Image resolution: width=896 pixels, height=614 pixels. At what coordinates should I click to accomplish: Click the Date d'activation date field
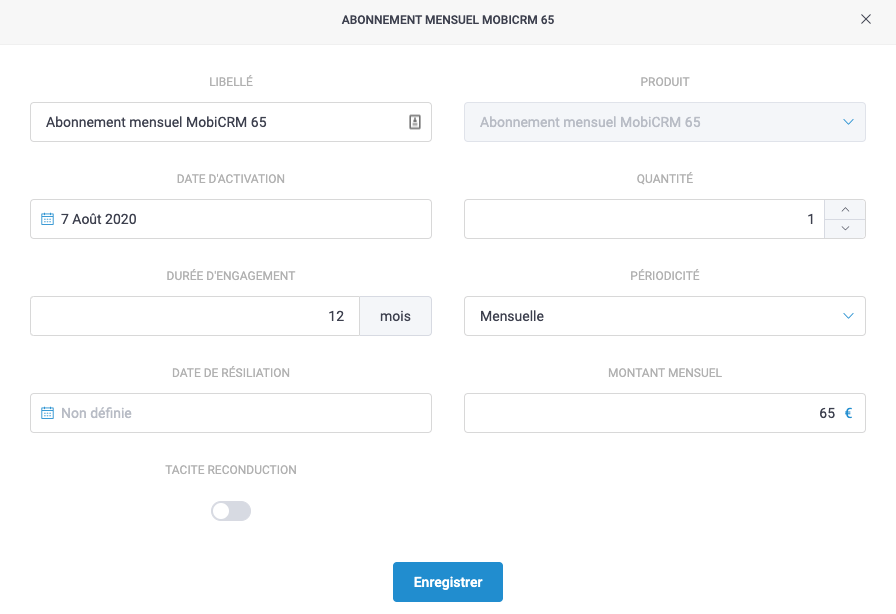(240, 219)
